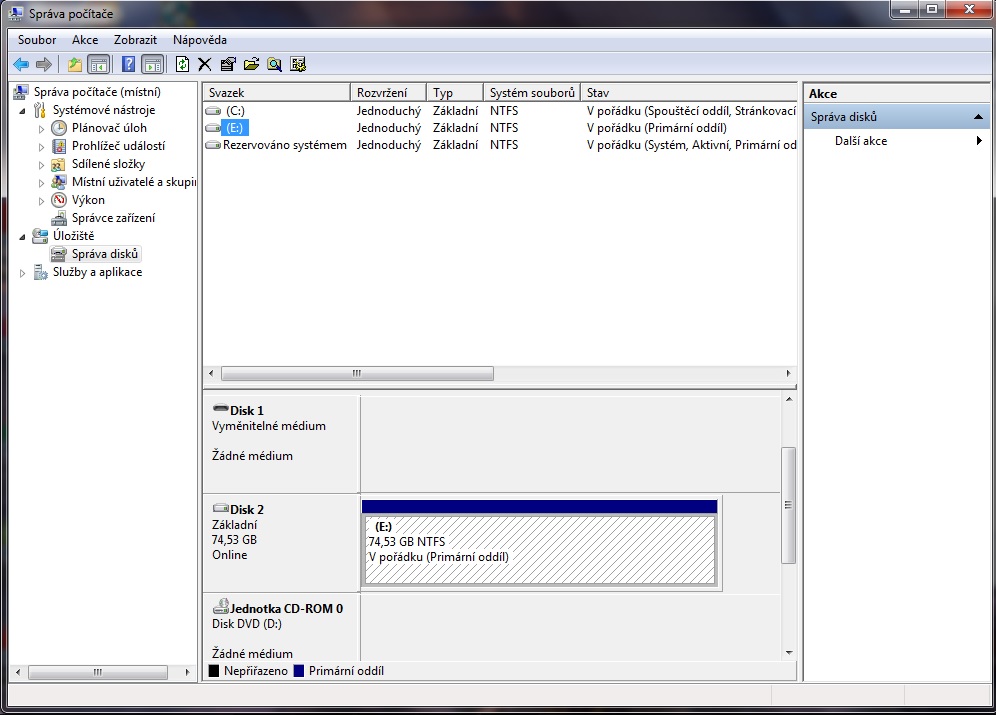Select Správce zařízení in the tree
The height and width of the screenshot is (715, 996).
[113, 218]
